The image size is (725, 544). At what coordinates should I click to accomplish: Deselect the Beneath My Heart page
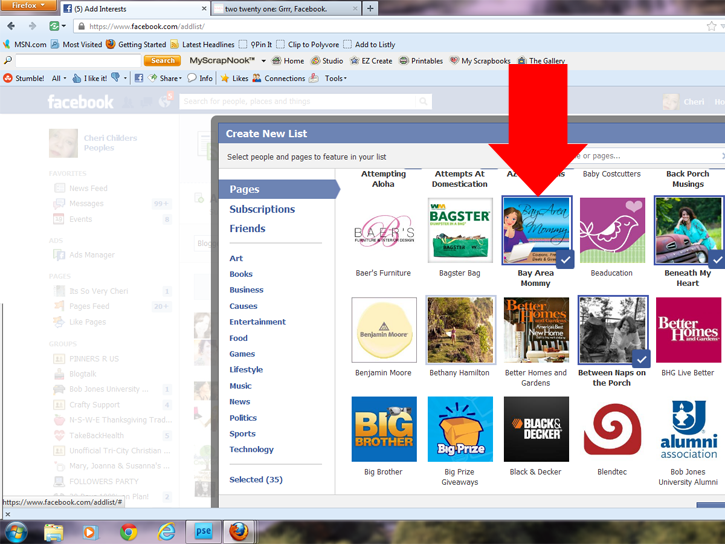pos(687,230)
